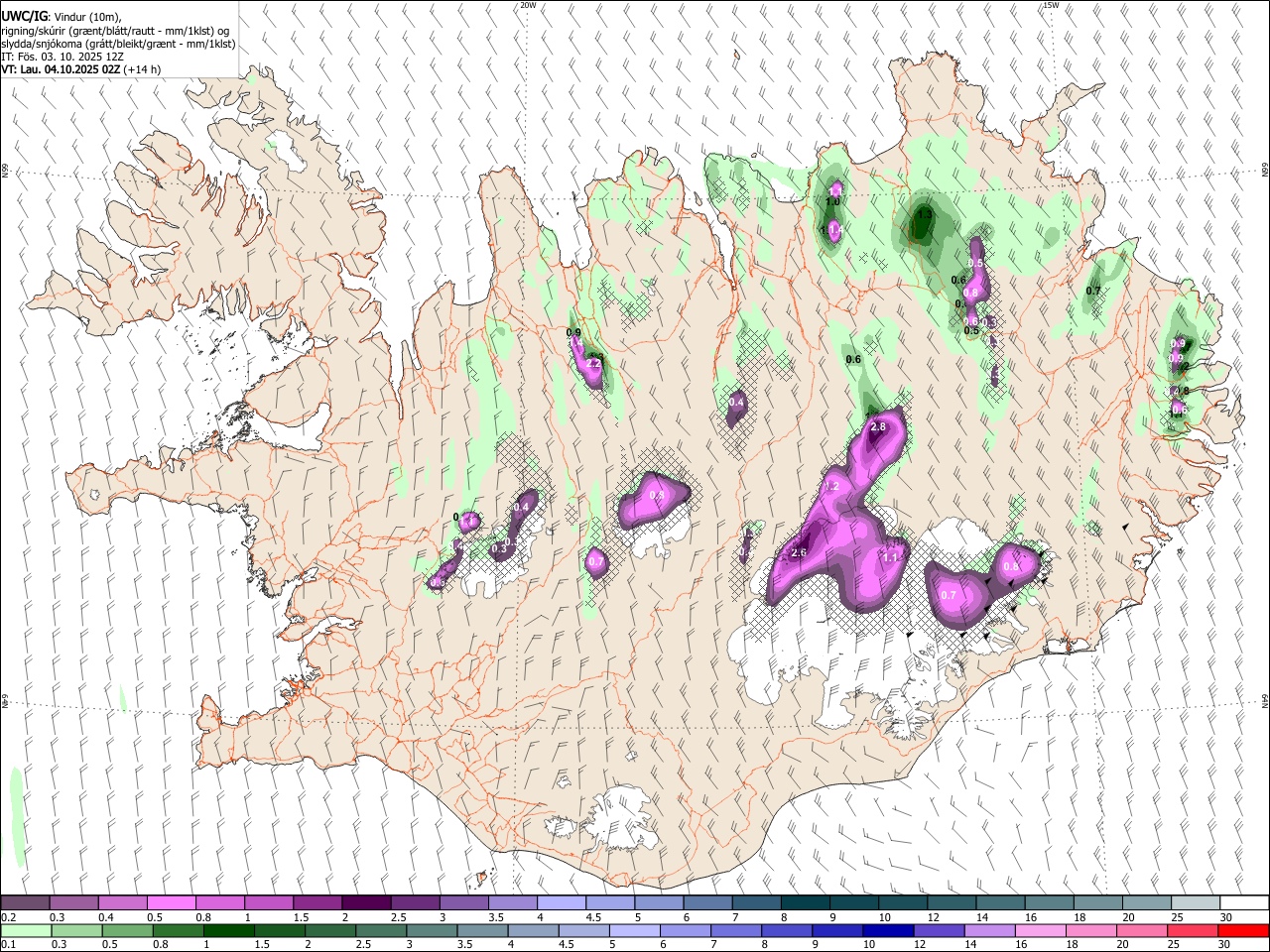This screenshot has width=1270, height=952.
Task: Click the UWC/IG title label
Action: [23, 16]
